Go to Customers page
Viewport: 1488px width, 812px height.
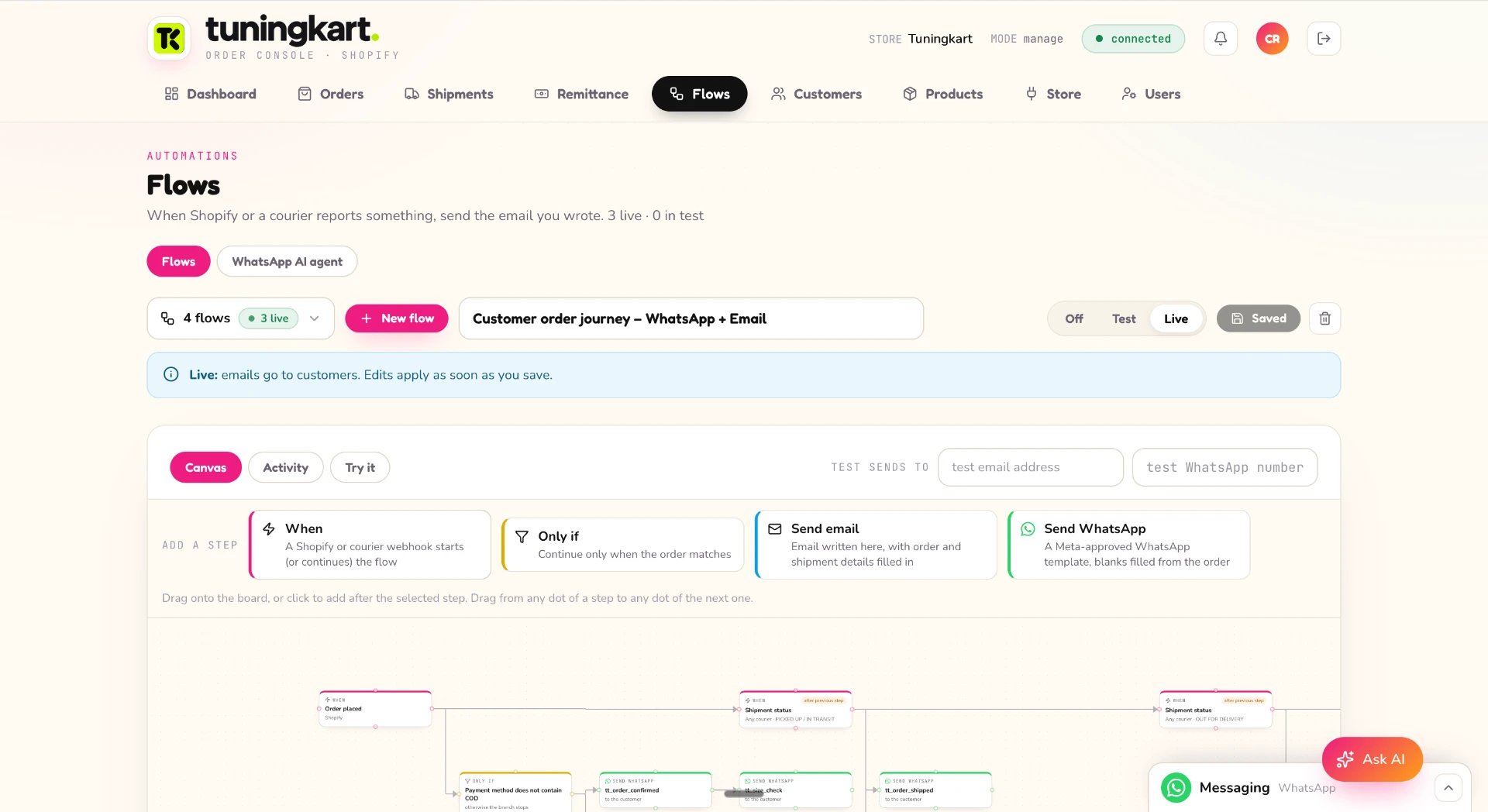(x=816, y=94)
